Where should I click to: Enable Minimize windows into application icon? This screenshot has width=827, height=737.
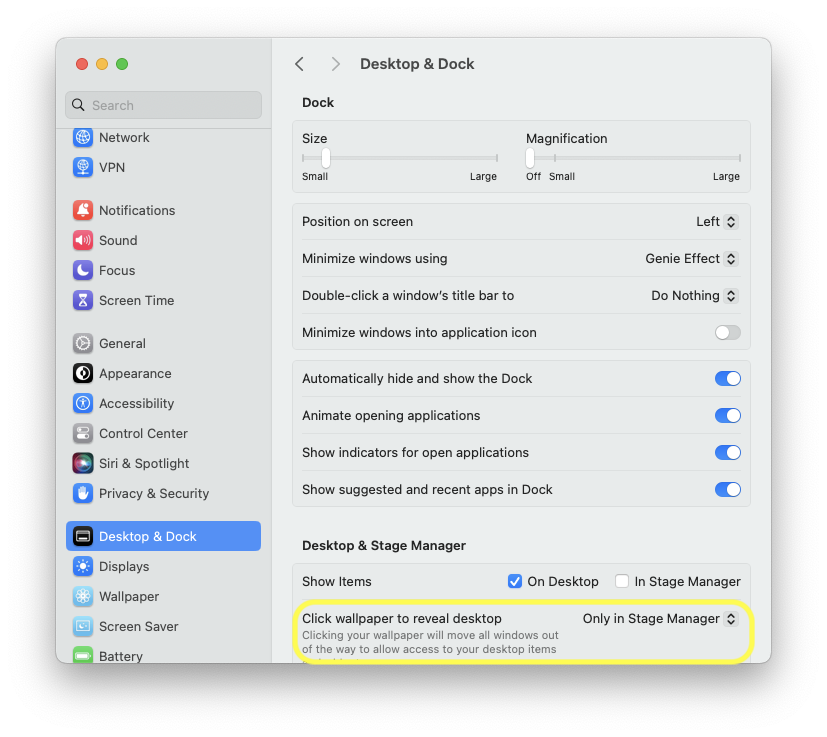coord(727,333)
